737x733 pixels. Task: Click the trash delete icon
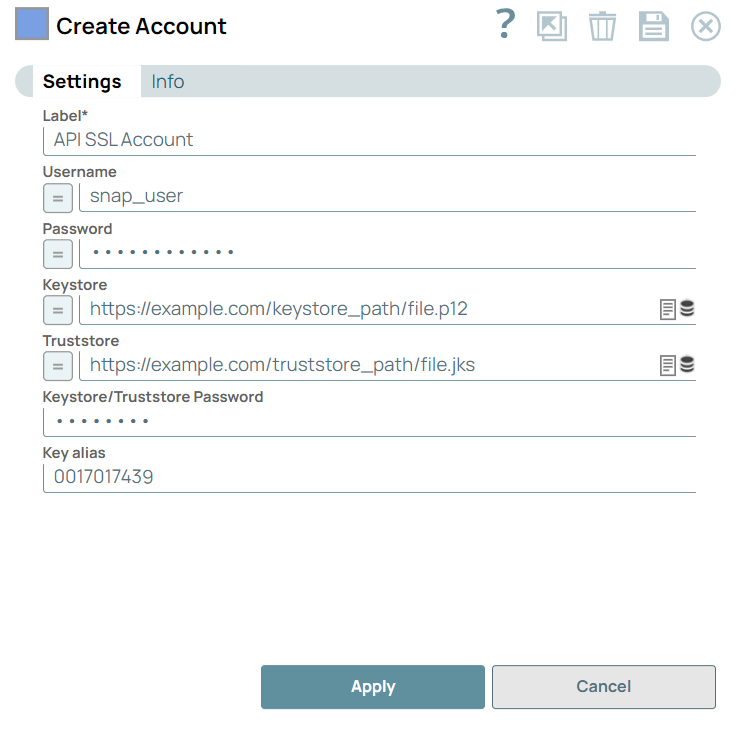point(602,26)
